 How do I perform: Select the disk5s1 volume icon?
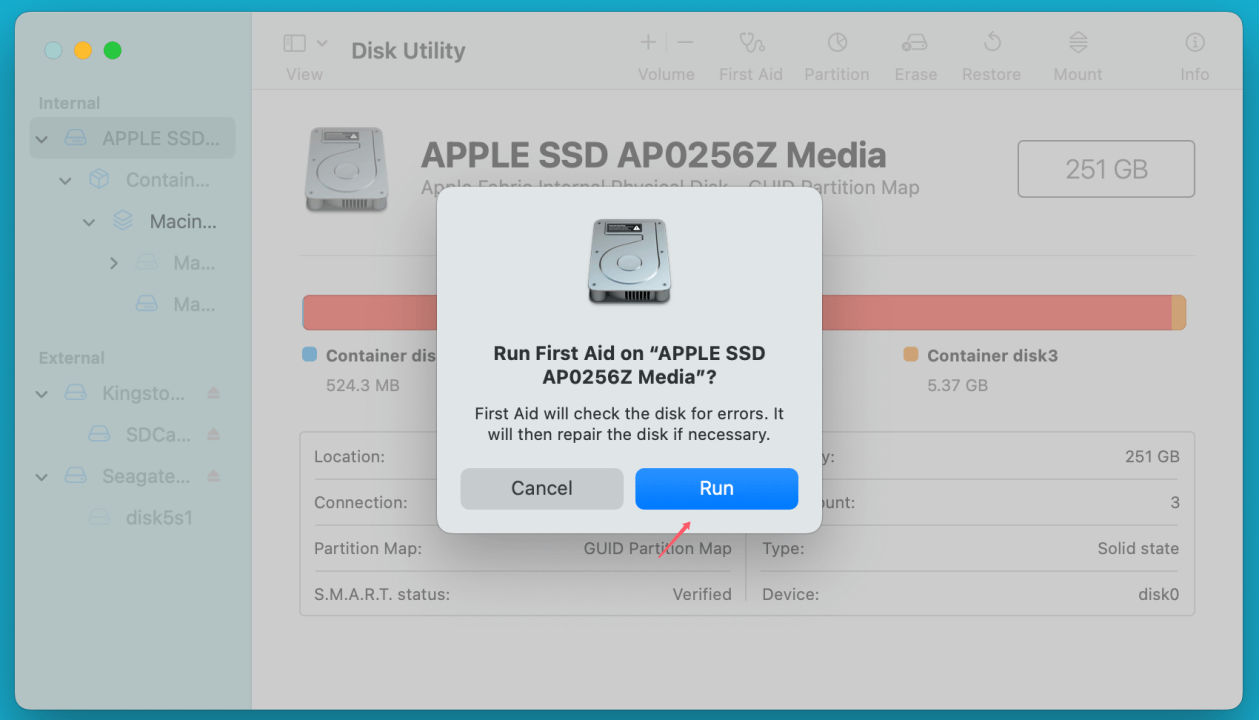point(99,517)
